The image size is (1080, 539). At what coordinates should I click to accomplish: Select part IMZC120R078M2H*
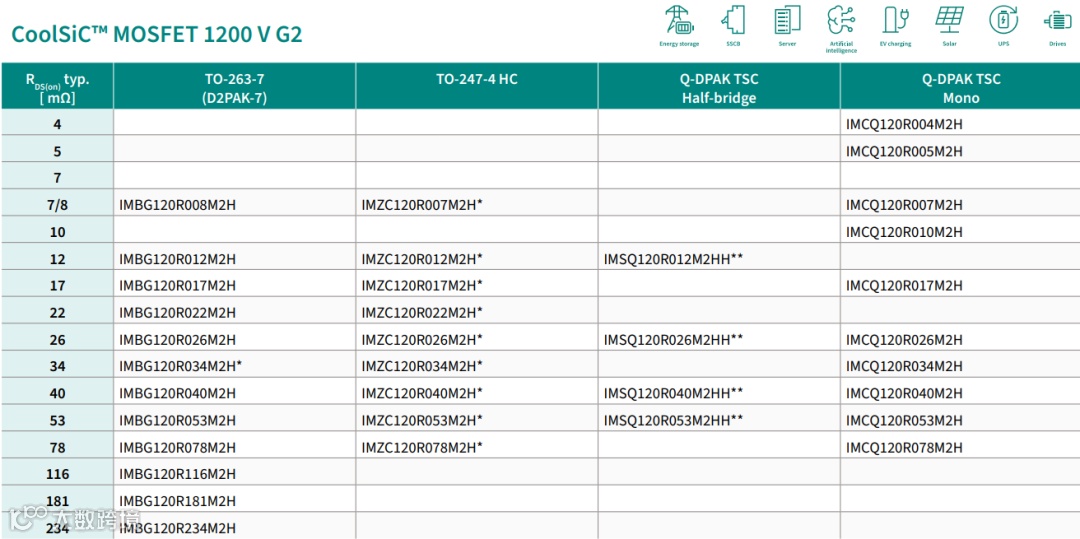(422, 447)
